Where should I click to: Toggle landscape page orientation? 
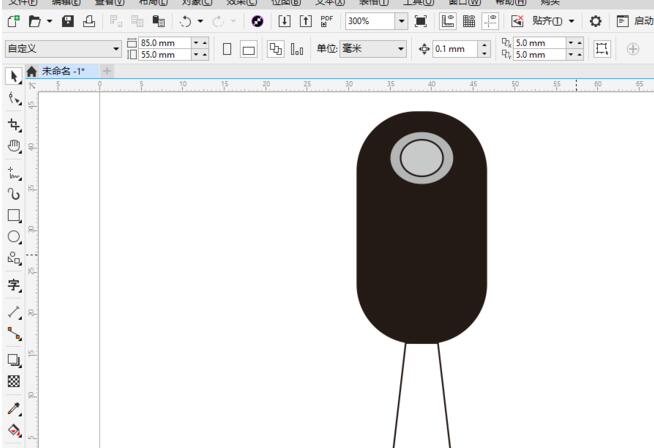click(247, 49)
